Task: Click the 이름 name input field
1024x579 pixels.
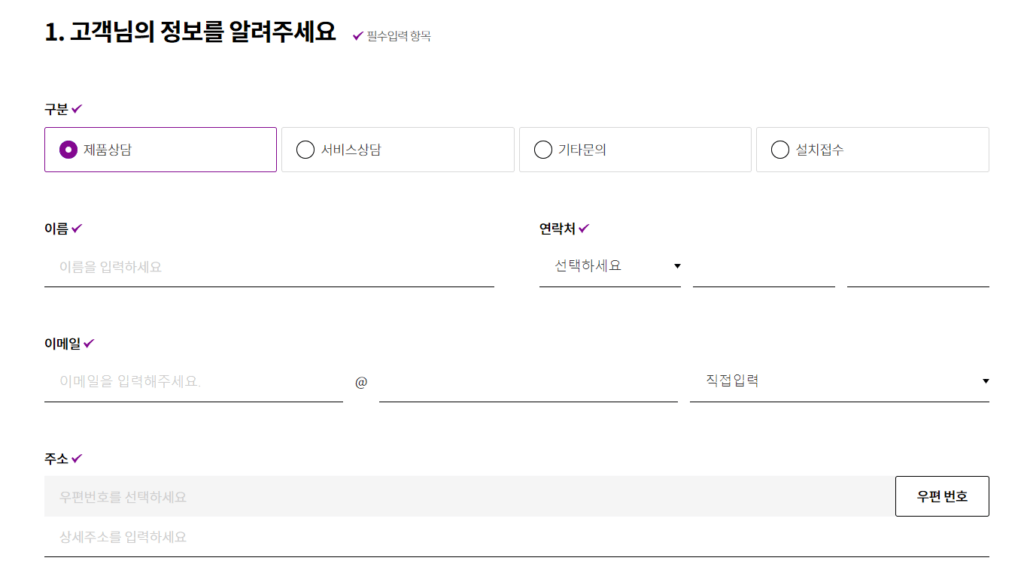Action: point(269,267)
